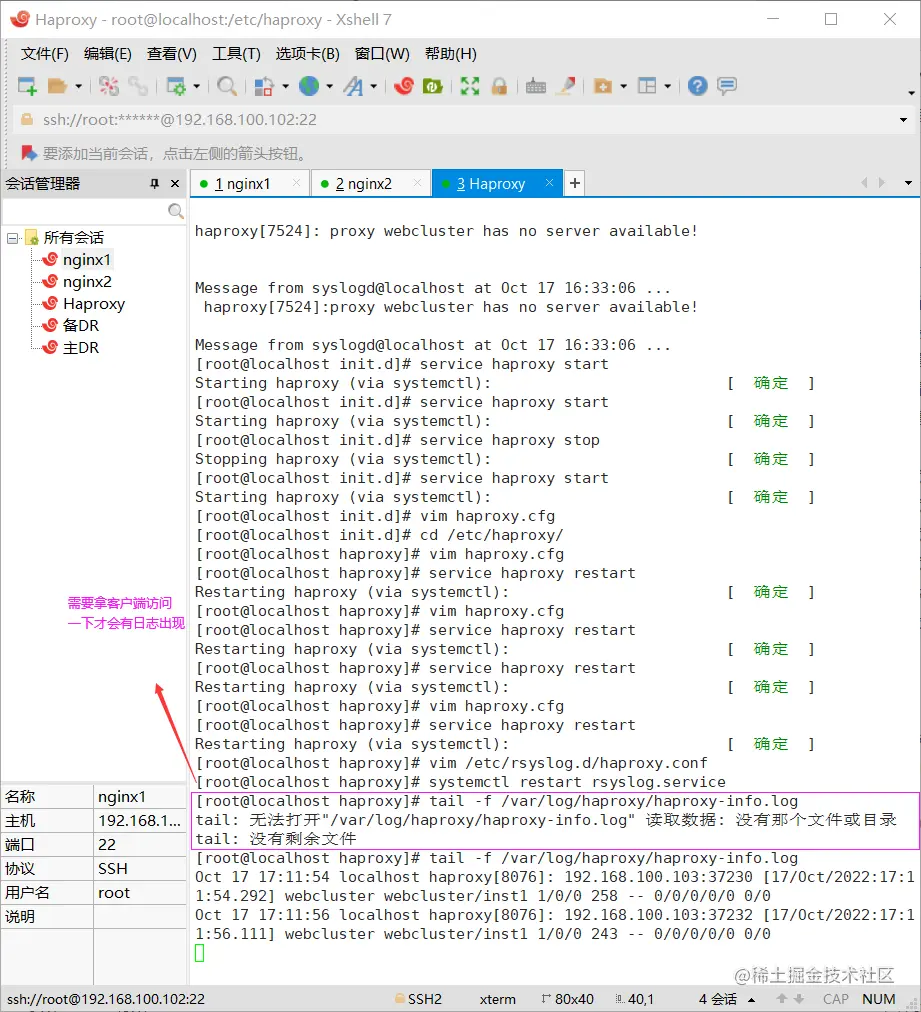Click the folder with plus toolbar icon
The height and width of the screenshot is (1012, 921).
(x=602, y=86)
